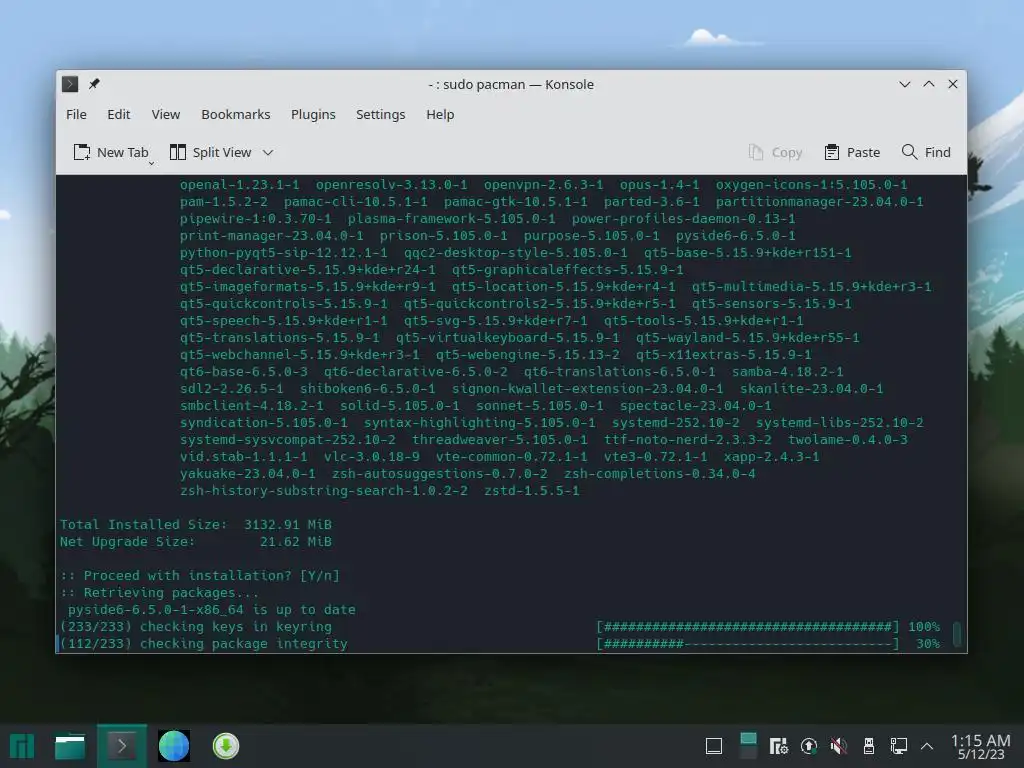1024x768 pixels.
Task: Click the 'checking keys in keyring' text
Action: tap(236, 627)
